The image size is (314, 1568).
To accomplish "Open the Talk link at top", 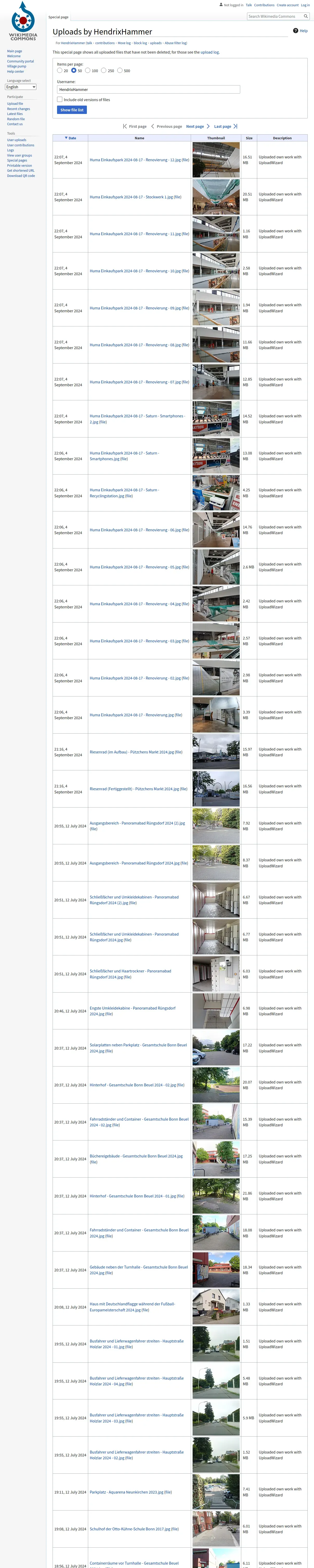I will click(x=249, y=5).
